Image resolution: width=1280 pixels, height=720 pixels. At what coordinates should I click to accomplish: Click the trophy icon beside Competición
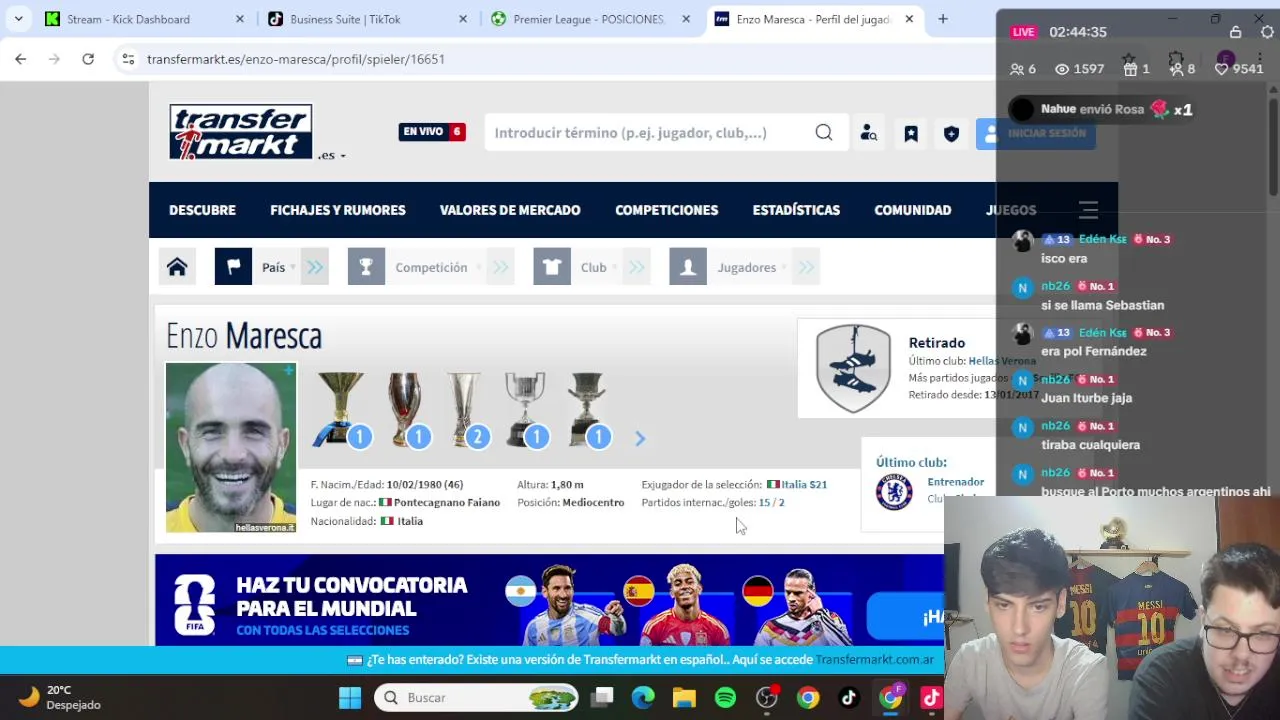(366, 267)
